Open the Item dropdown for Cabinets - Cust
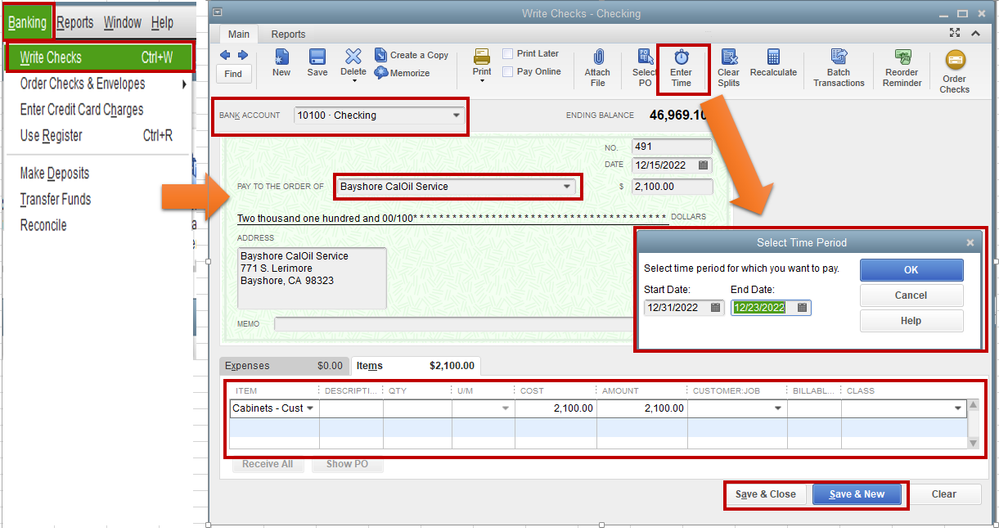 coord(310,408)
